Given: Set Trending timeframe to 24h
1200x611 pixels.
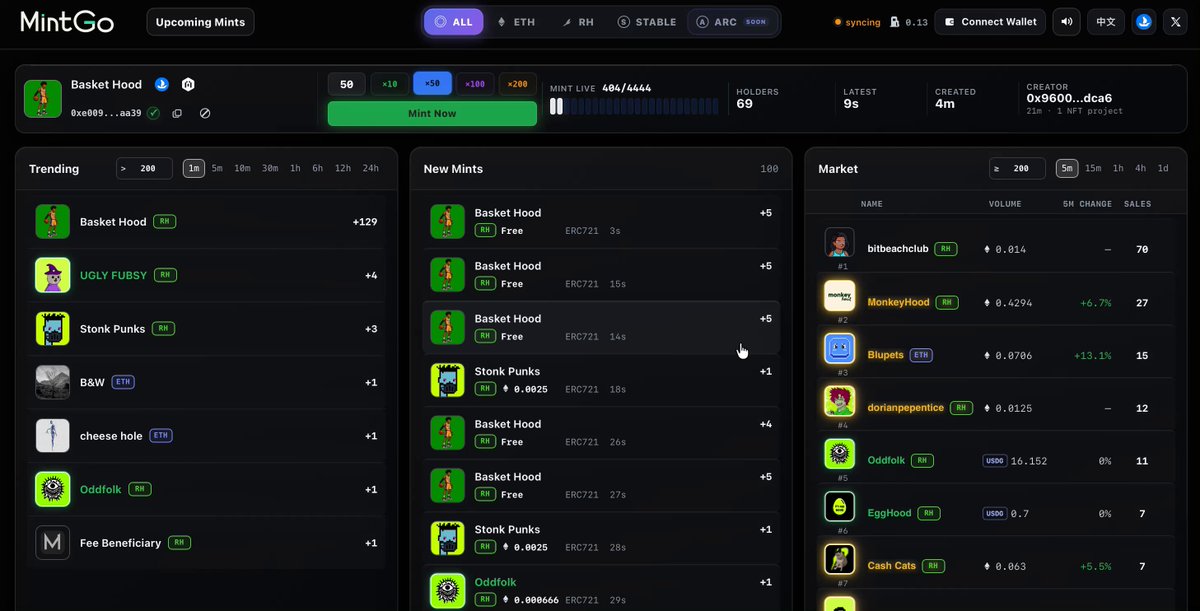Looking at the screenshot, I should click(x=371, y=168).
